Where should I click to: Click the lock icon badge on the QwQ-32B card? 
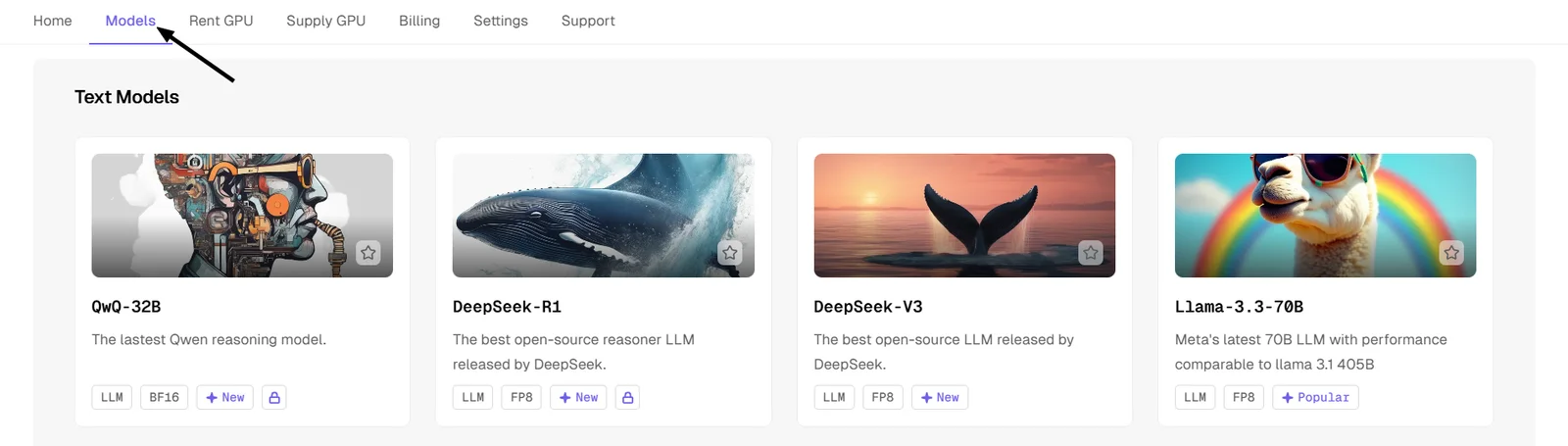(274, 397)
